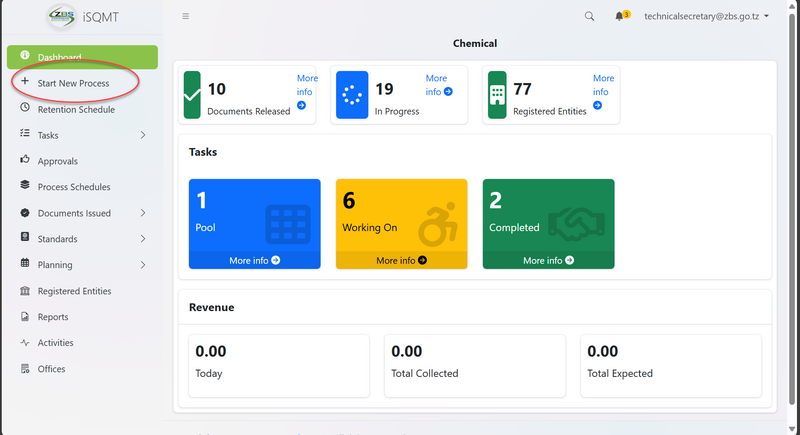Click the Retention Schedule clock icon

point(25,109)
